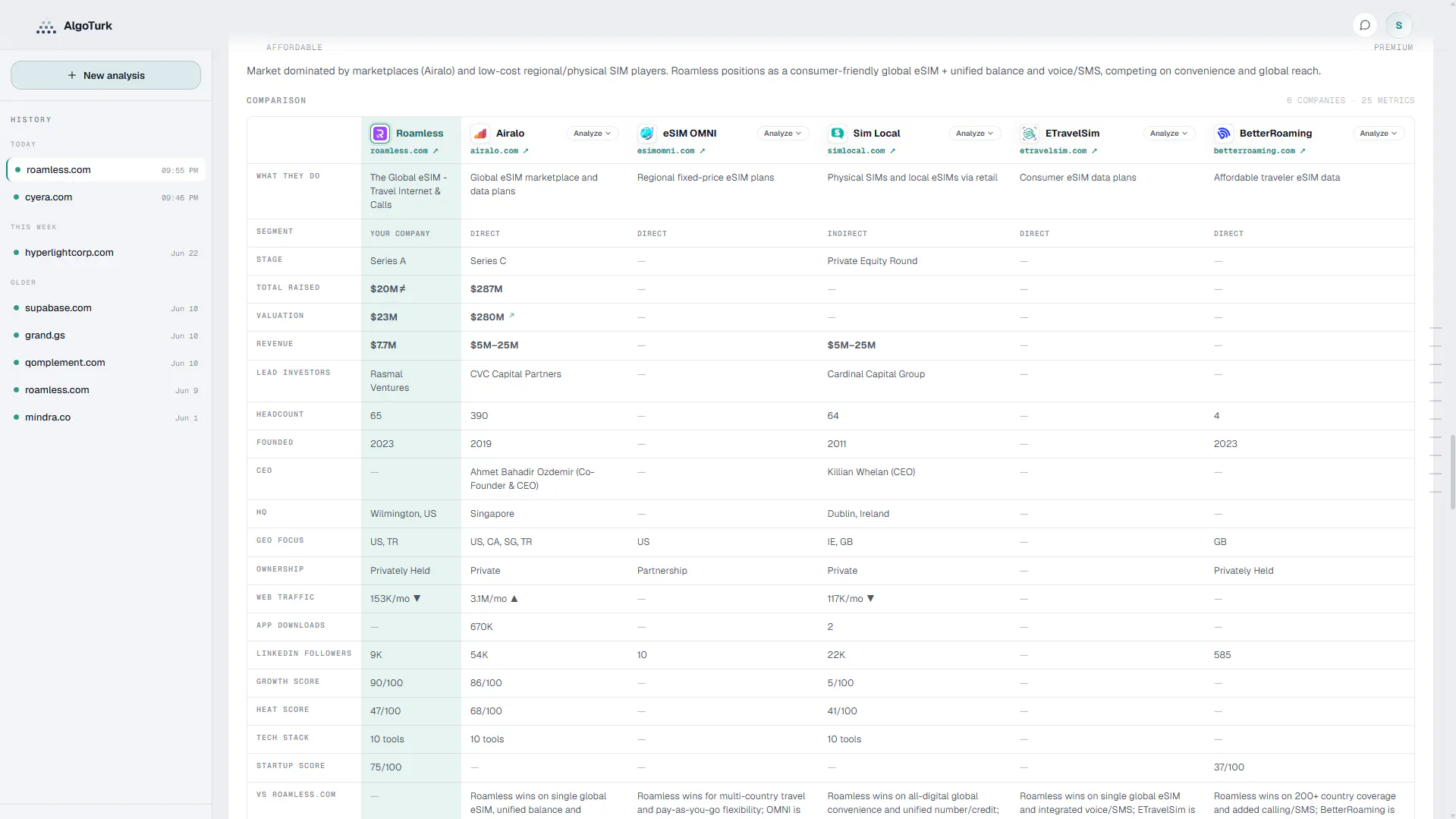Select roamless.com analysis from today

coord(106,170)
